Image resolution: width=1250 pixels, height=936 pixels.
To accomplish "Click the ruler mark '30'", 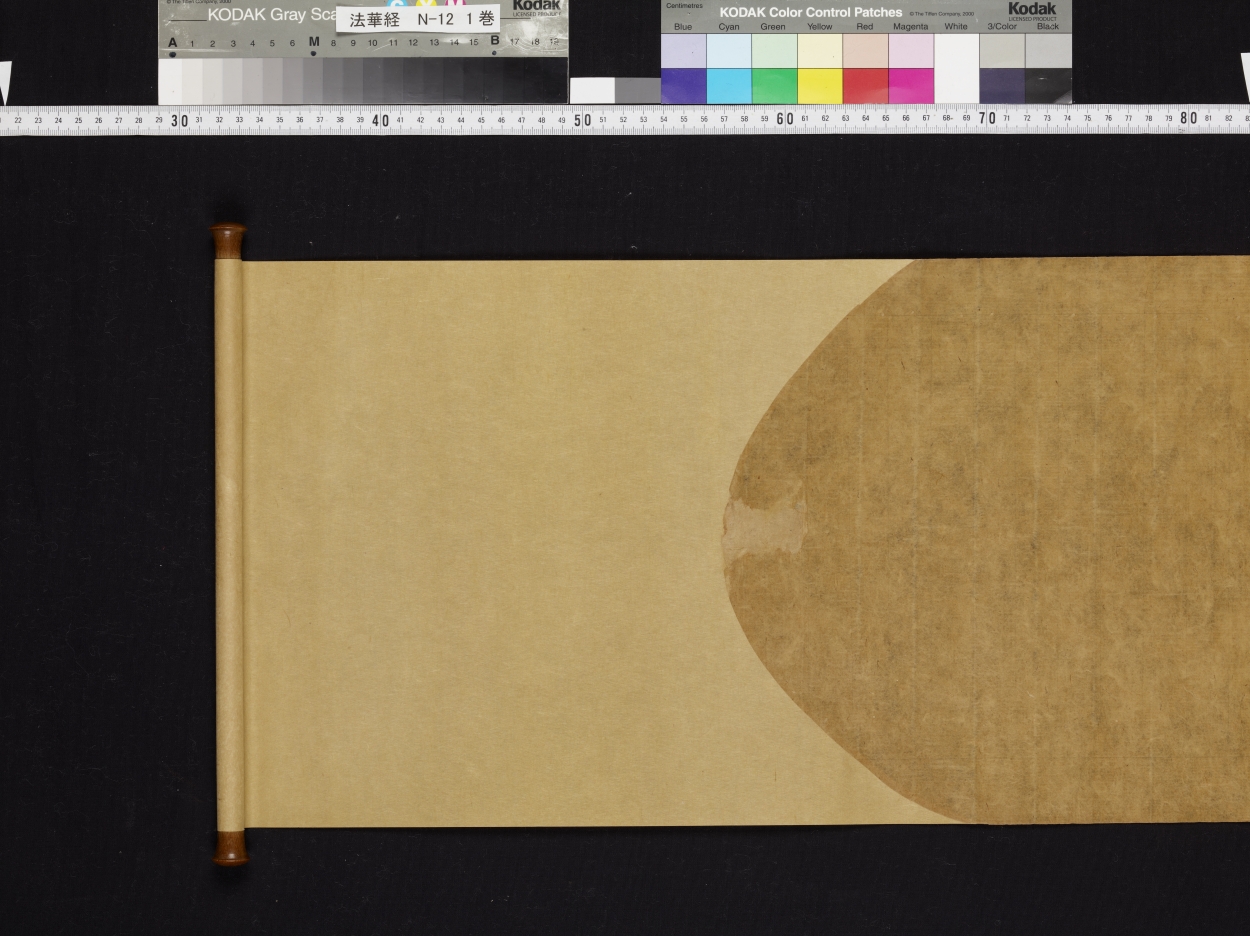I will pos(180,120).
